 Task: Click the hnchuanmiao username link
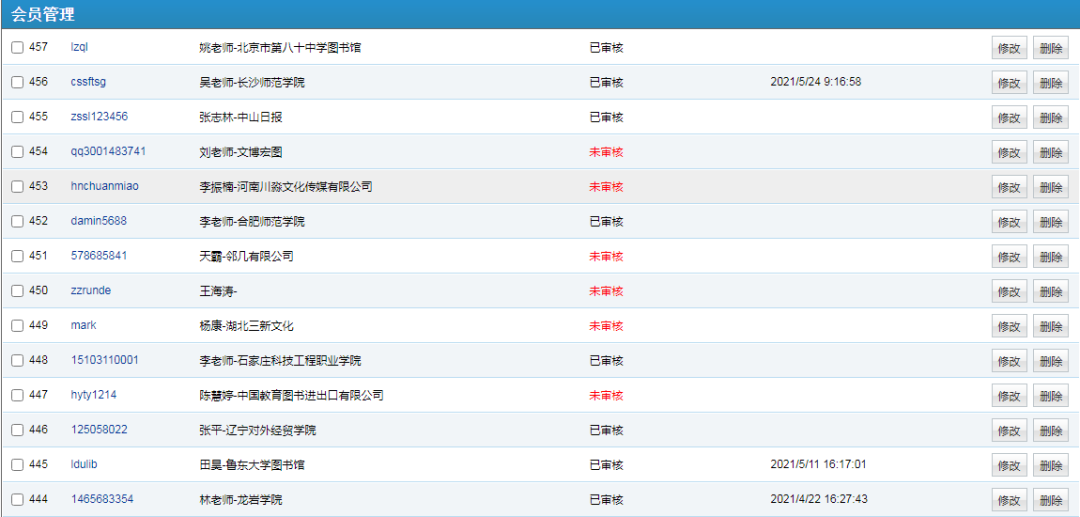[x=104, y=186]
